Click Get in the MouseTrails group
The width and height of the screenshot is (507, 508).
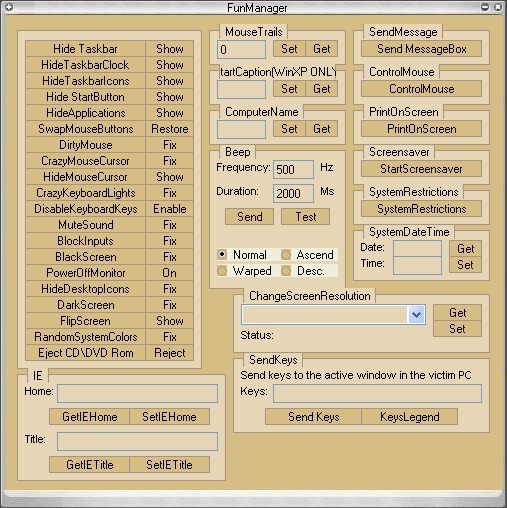(x=322, y=49)
